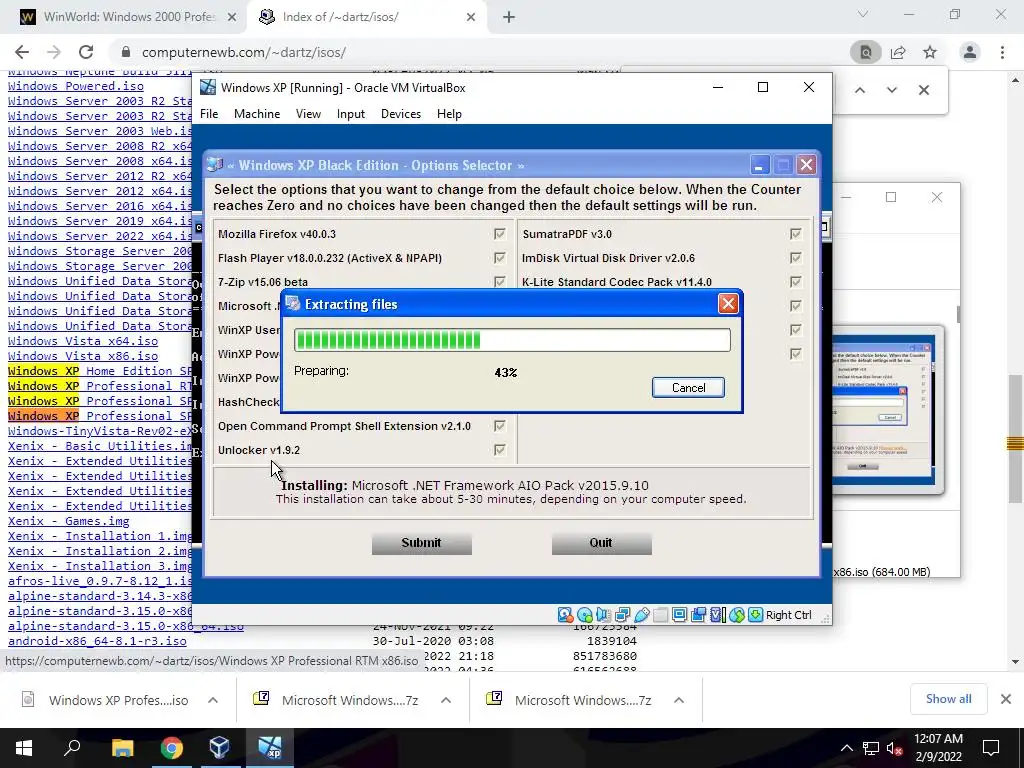1024x768 pixels.
Task: Expand Windows XP Profes....iso download options
Action: (x=213, y=700)
